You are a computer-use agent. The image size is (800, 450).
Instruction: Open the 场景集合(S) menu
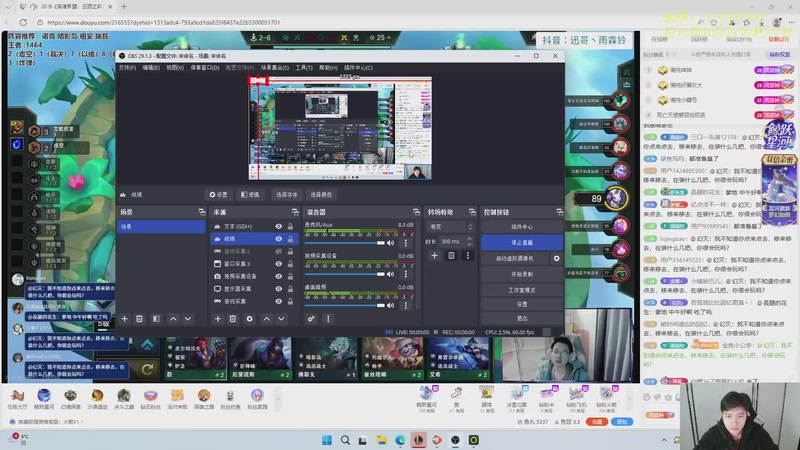tap(274, 68)
